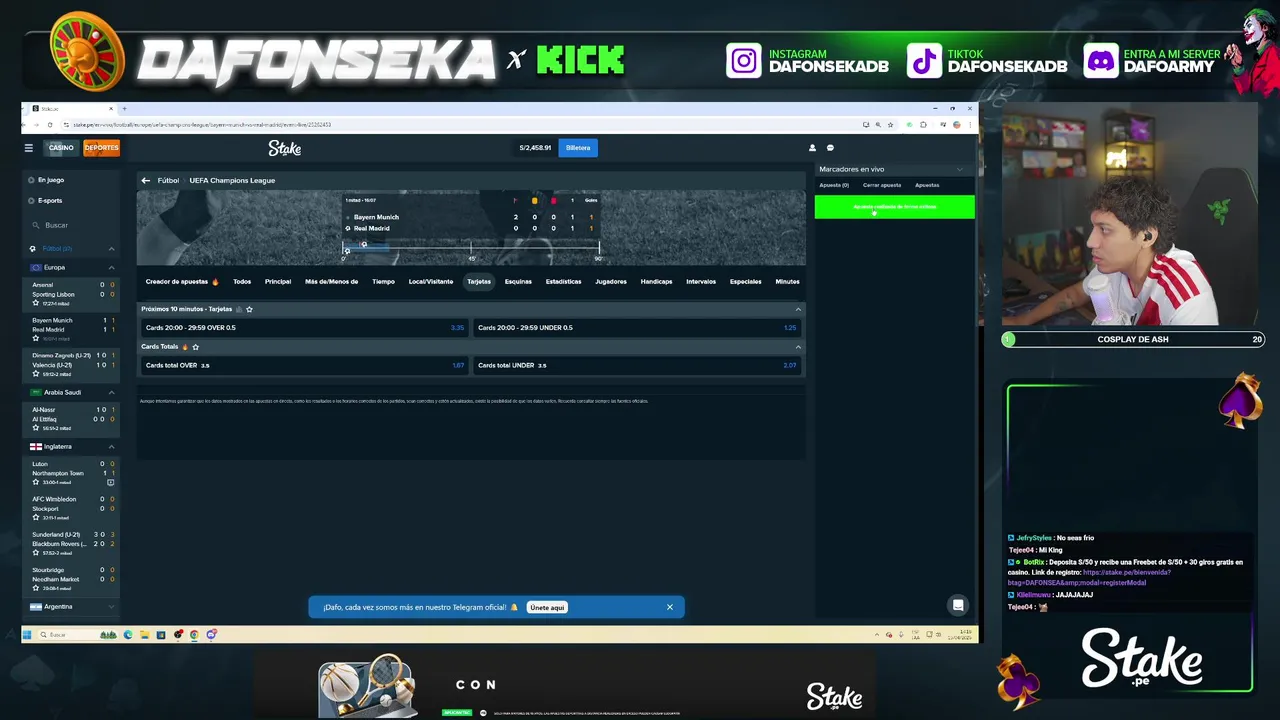Click the browser zoom magnifier icon

tap(878, 125)
